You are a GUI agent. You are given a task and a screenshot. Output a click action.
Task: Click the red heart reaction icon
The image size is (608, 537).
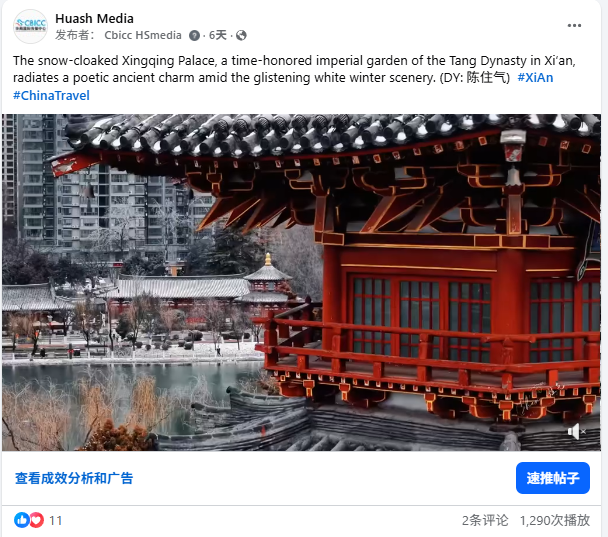point(36,520)
